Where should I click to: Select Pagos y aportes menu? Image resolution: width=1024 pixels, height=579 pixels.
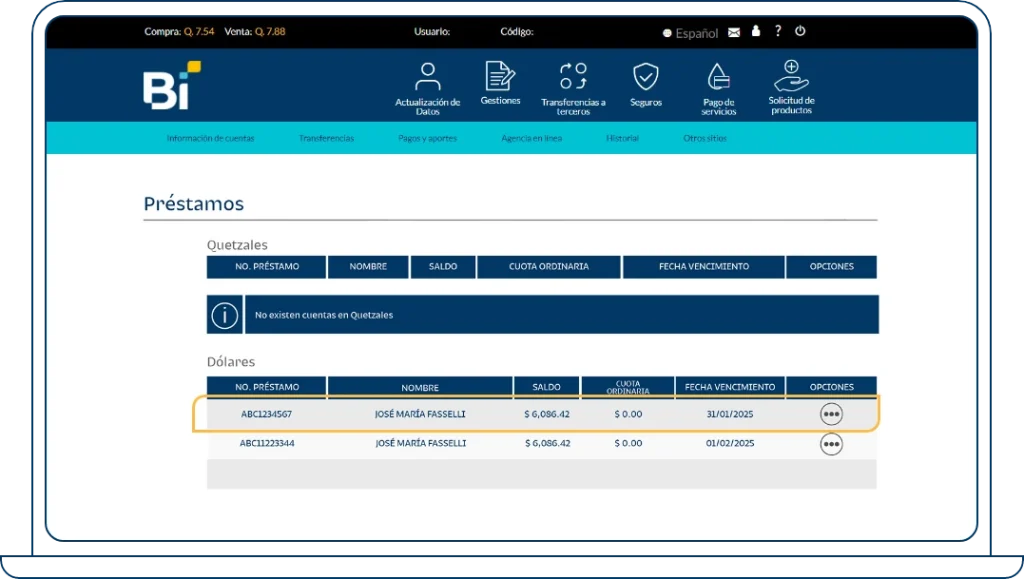click(x=428, y=138)
